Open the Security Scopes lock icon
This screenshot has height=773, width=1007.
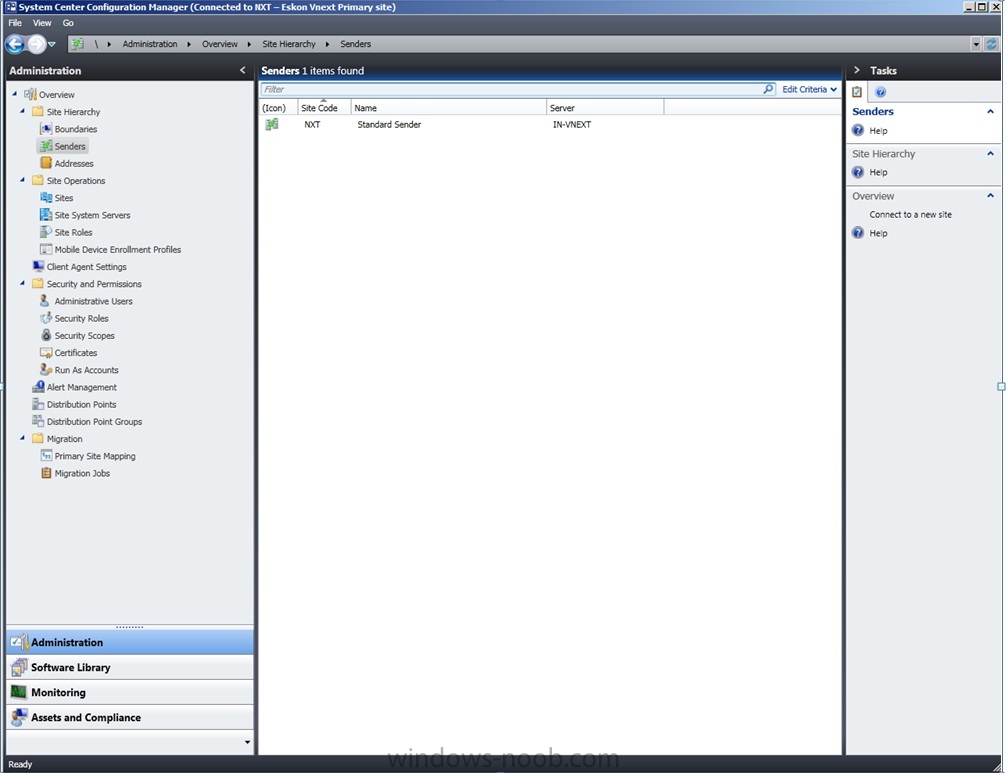pyautogui.click(x=46, y=335)
